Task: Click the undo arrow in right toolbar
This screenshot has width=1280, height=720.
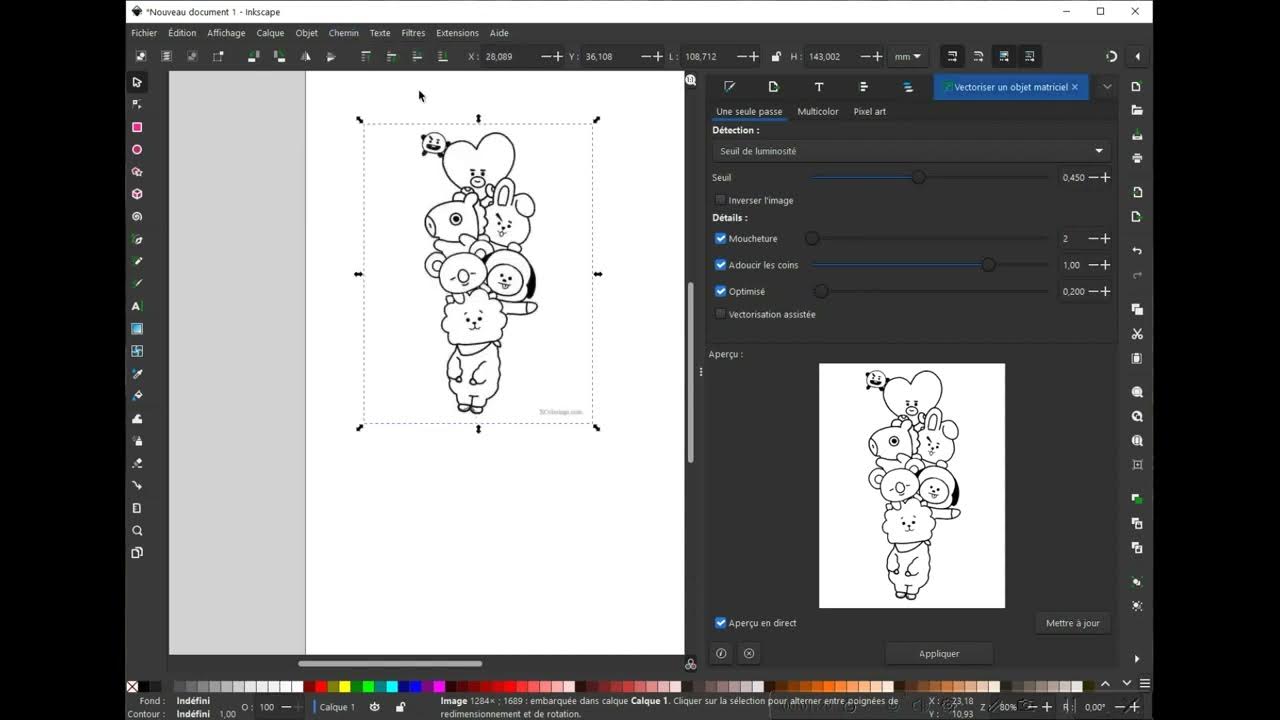Action: click(x=1137, y=250)
